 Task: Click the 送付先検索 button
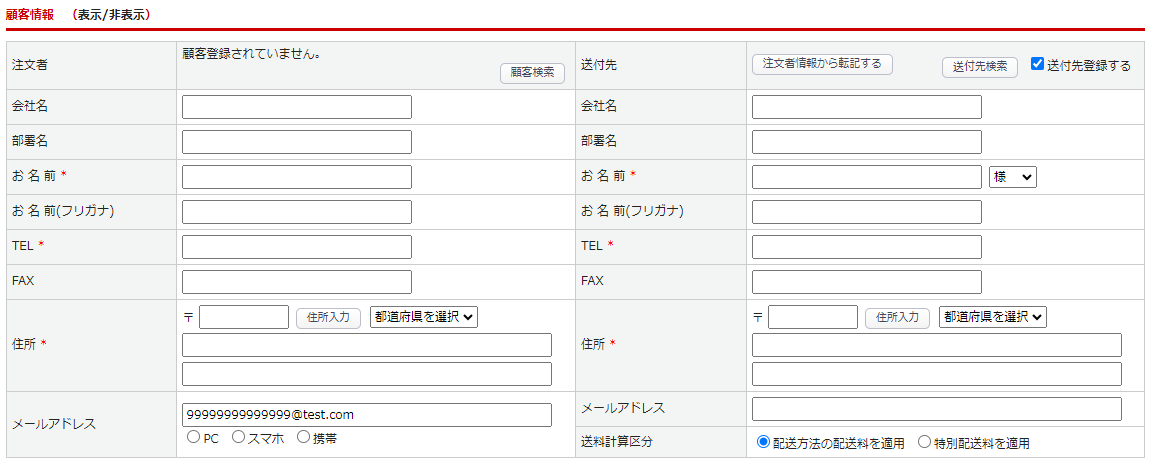[979, 67]
